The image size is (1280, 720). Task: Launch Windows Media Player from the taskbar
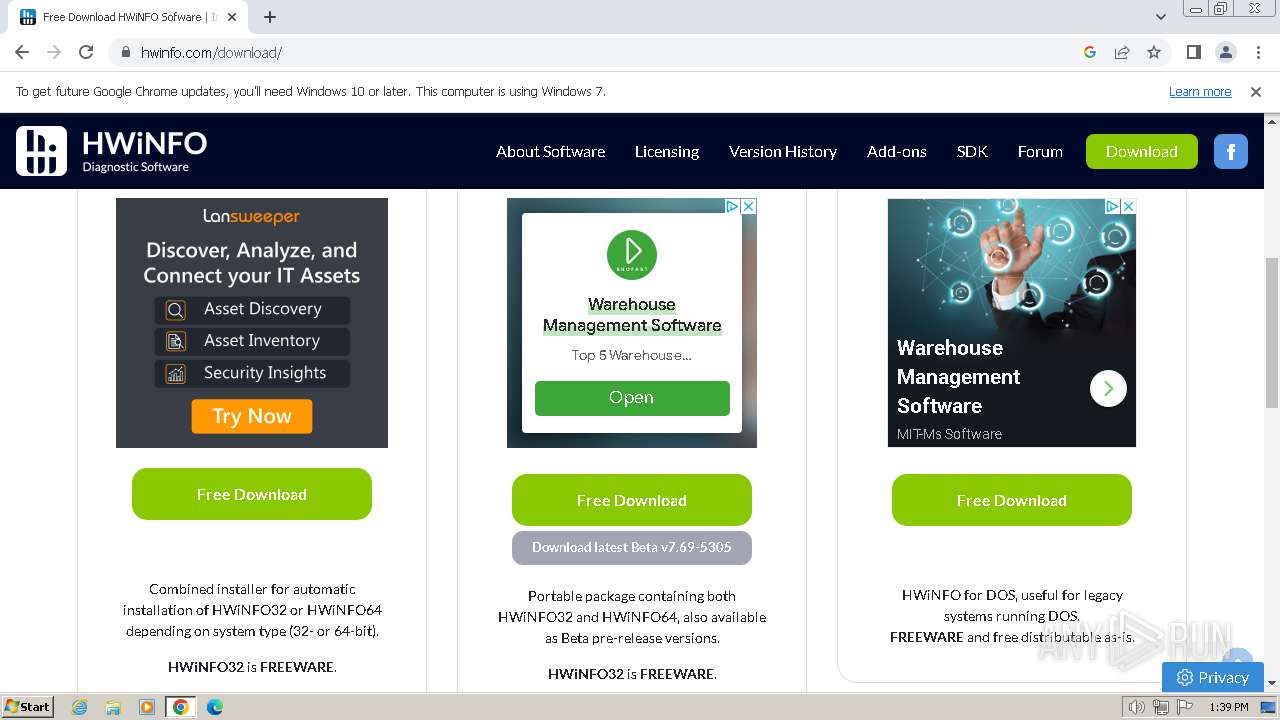pos(147,707)
